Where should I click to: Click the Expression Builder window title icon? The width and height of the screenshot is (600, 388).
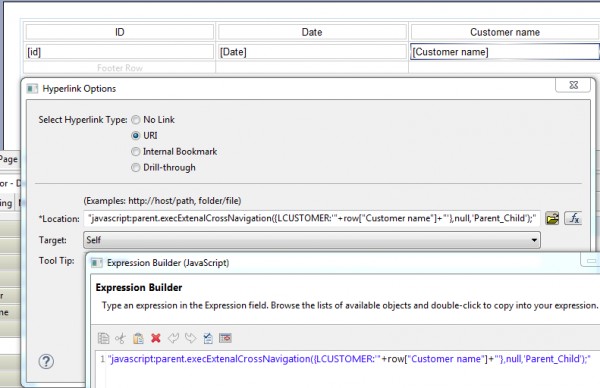click(96, 263)
